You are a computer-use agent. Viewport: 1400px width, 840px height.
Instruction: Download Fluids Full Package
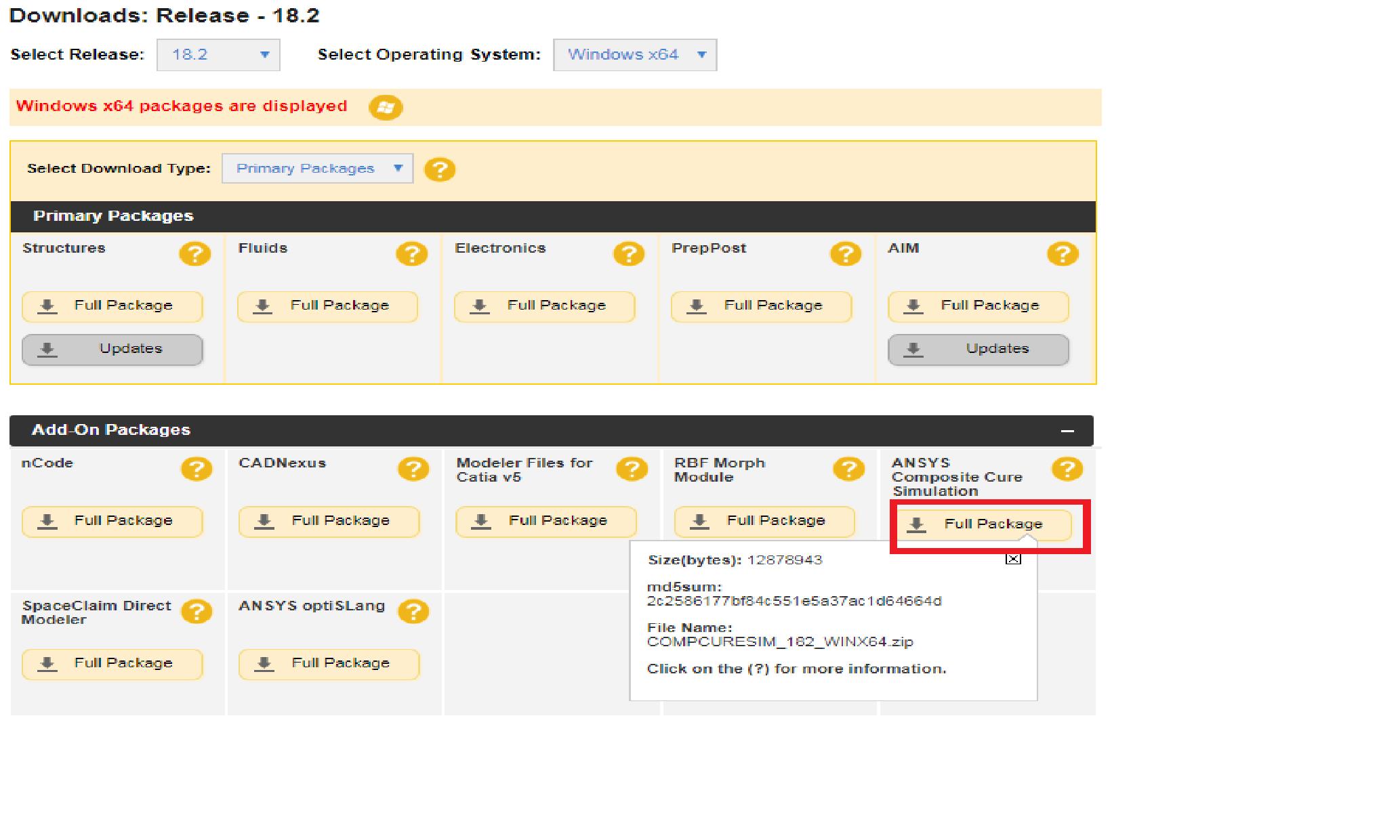coord(328,306)
